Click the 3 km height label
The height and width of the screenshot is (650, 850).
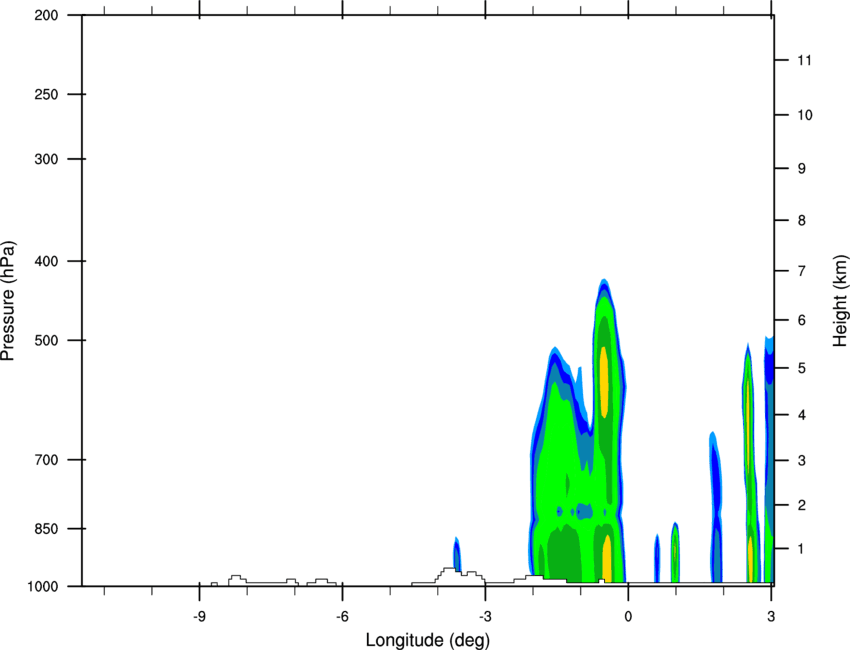802,461
